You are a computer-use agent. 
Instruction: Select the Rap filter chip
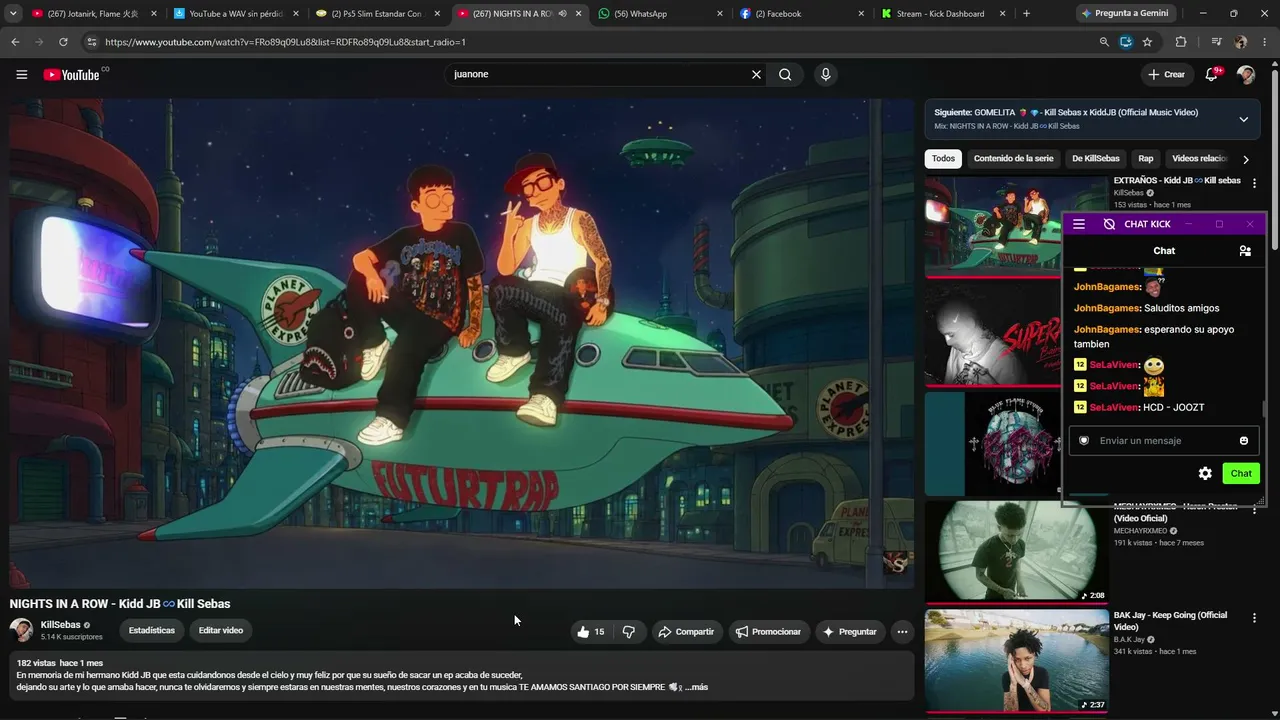tap(1145, 159)
